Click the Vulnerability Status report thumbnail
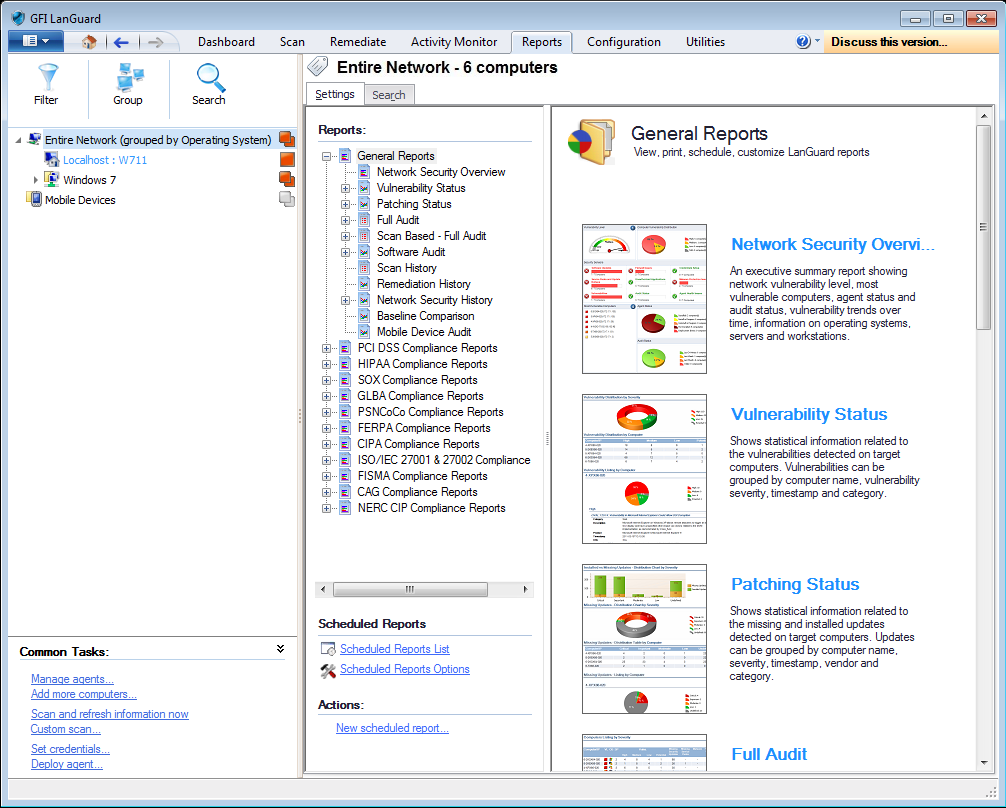The width and height of the screenshot is (1006, 808). pos(644,468)
